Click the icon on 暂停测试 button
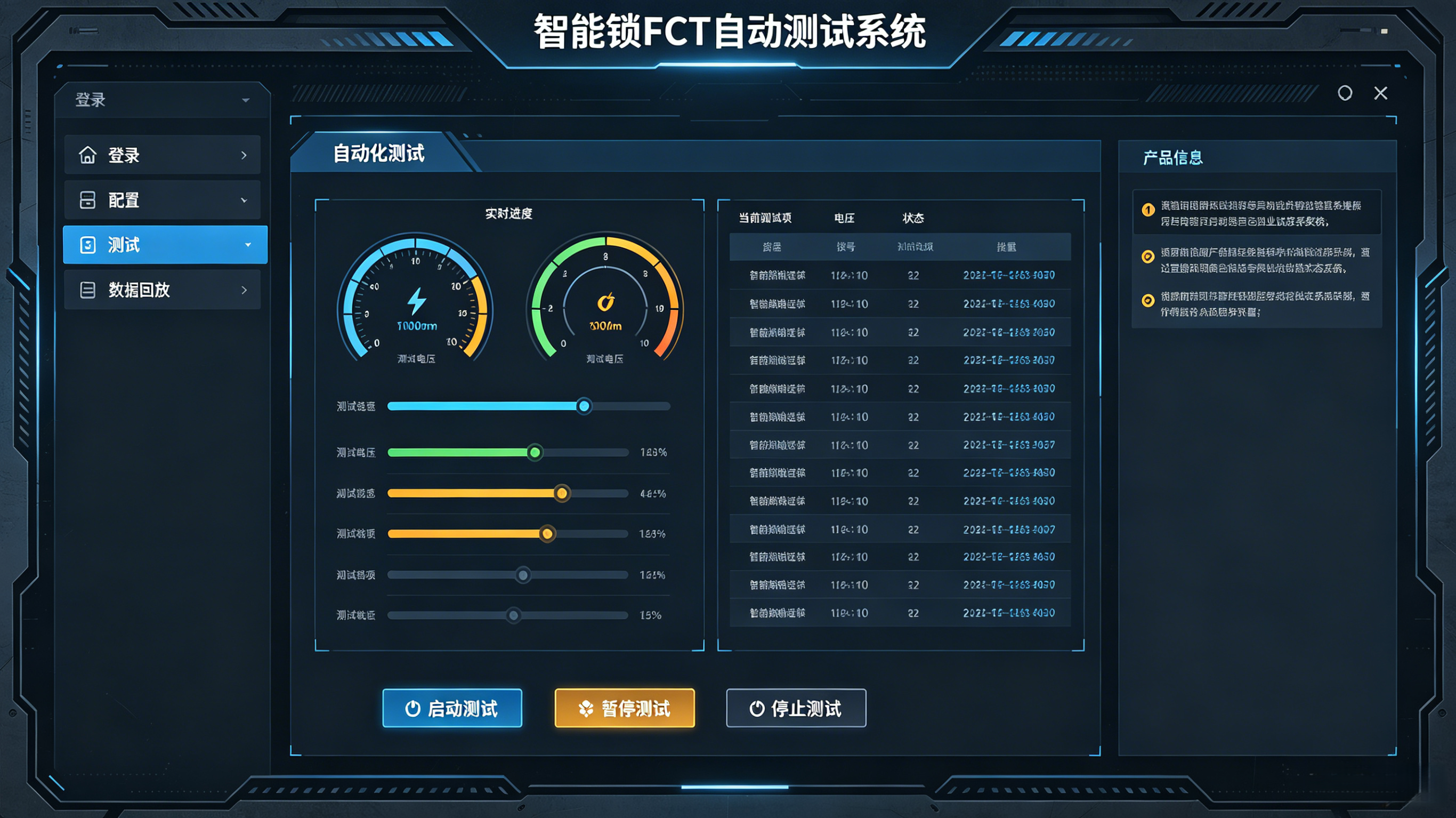The image size is (1456, 818). [x=586, y=708]
